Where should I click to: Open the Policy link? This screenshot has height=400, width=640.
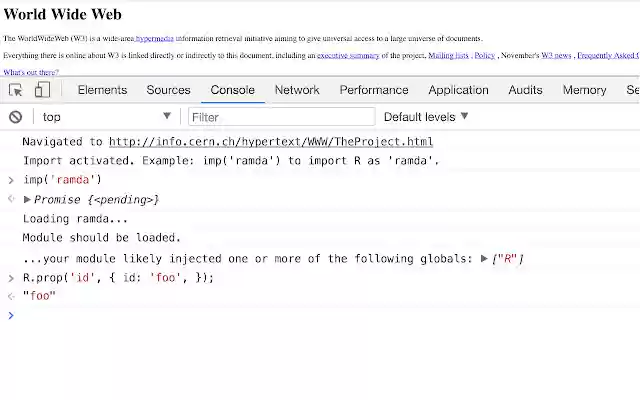484,56
